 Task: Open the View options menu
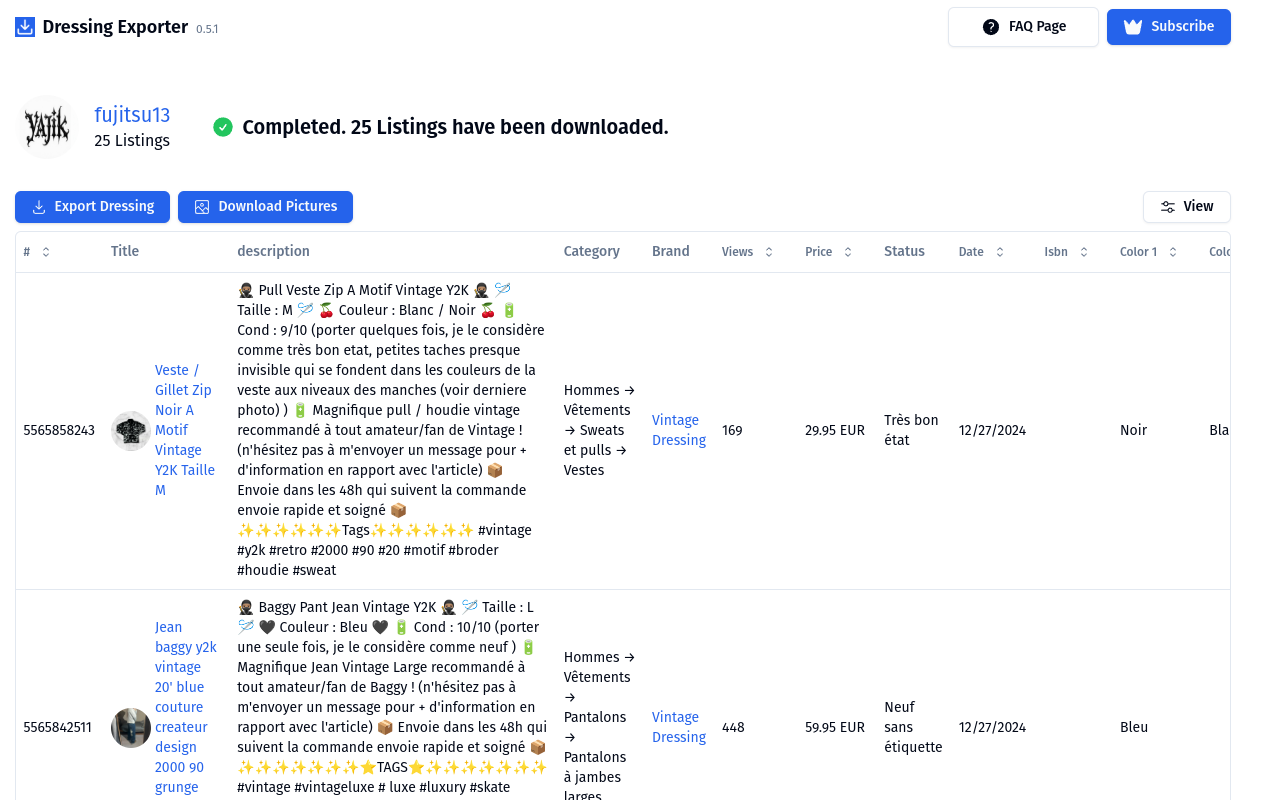[x=1186, y=207]
